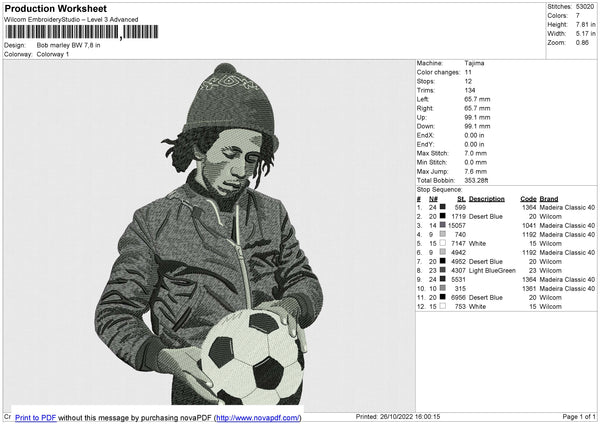Click the 'St.' column header
Screen dimensions: 600x424
click(x=461, y=199)
